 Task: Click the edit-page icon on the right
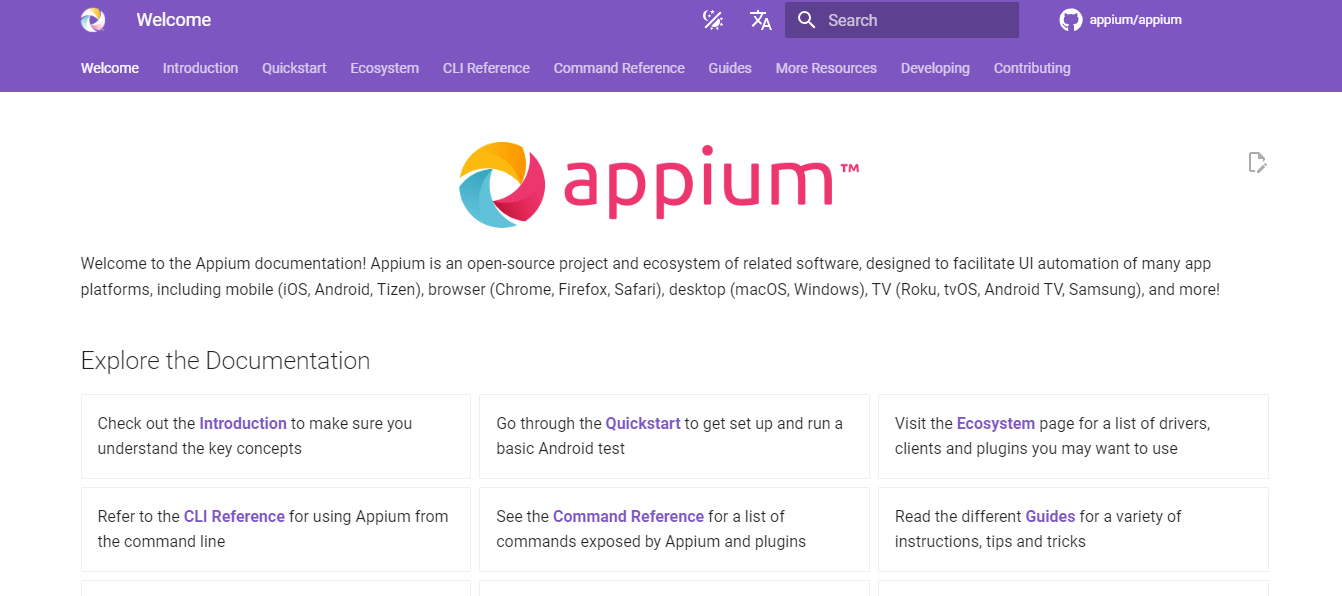[1257, 162]
